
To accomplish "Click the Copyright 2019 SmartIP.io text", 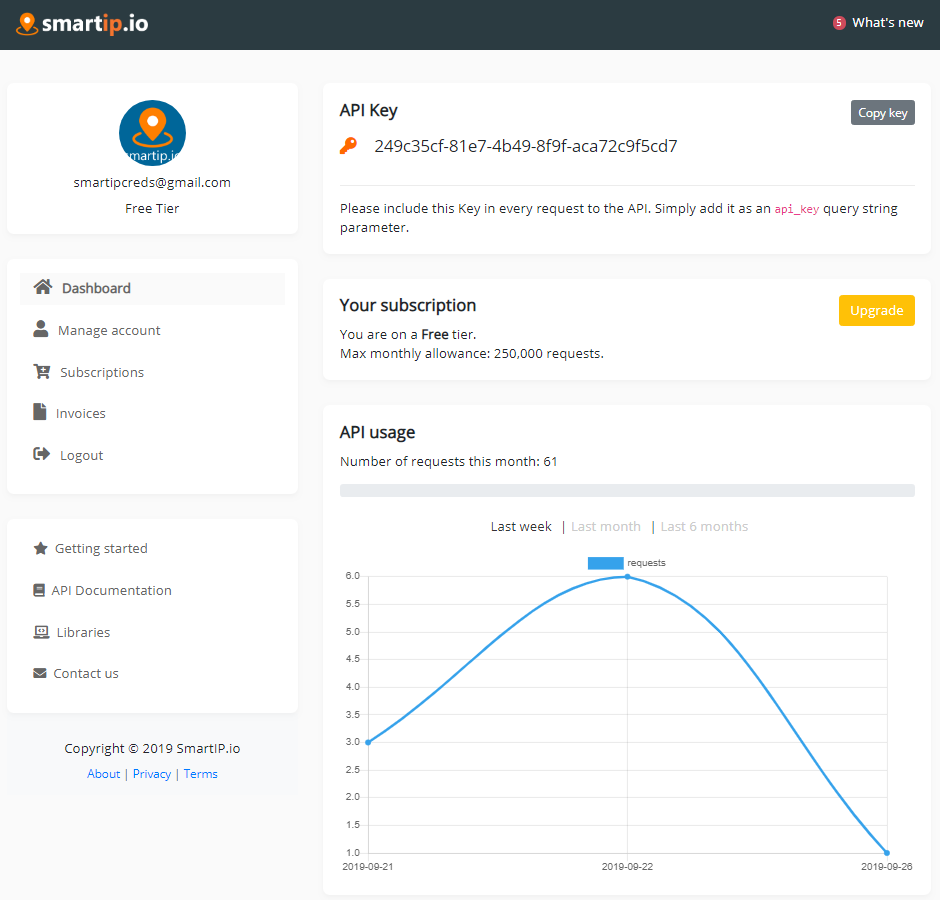I will point(152,749).
